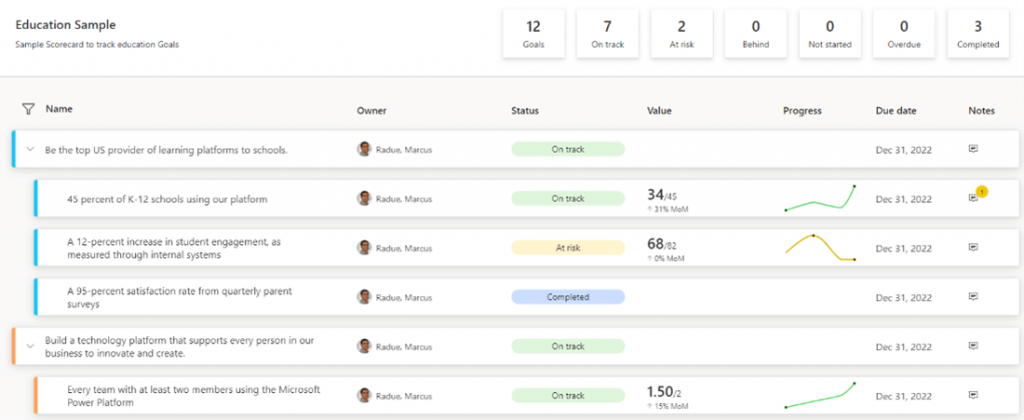Click At risk status badge for student engagement
The width and height of the screenshot is (1024, 420).
(567, 247)
